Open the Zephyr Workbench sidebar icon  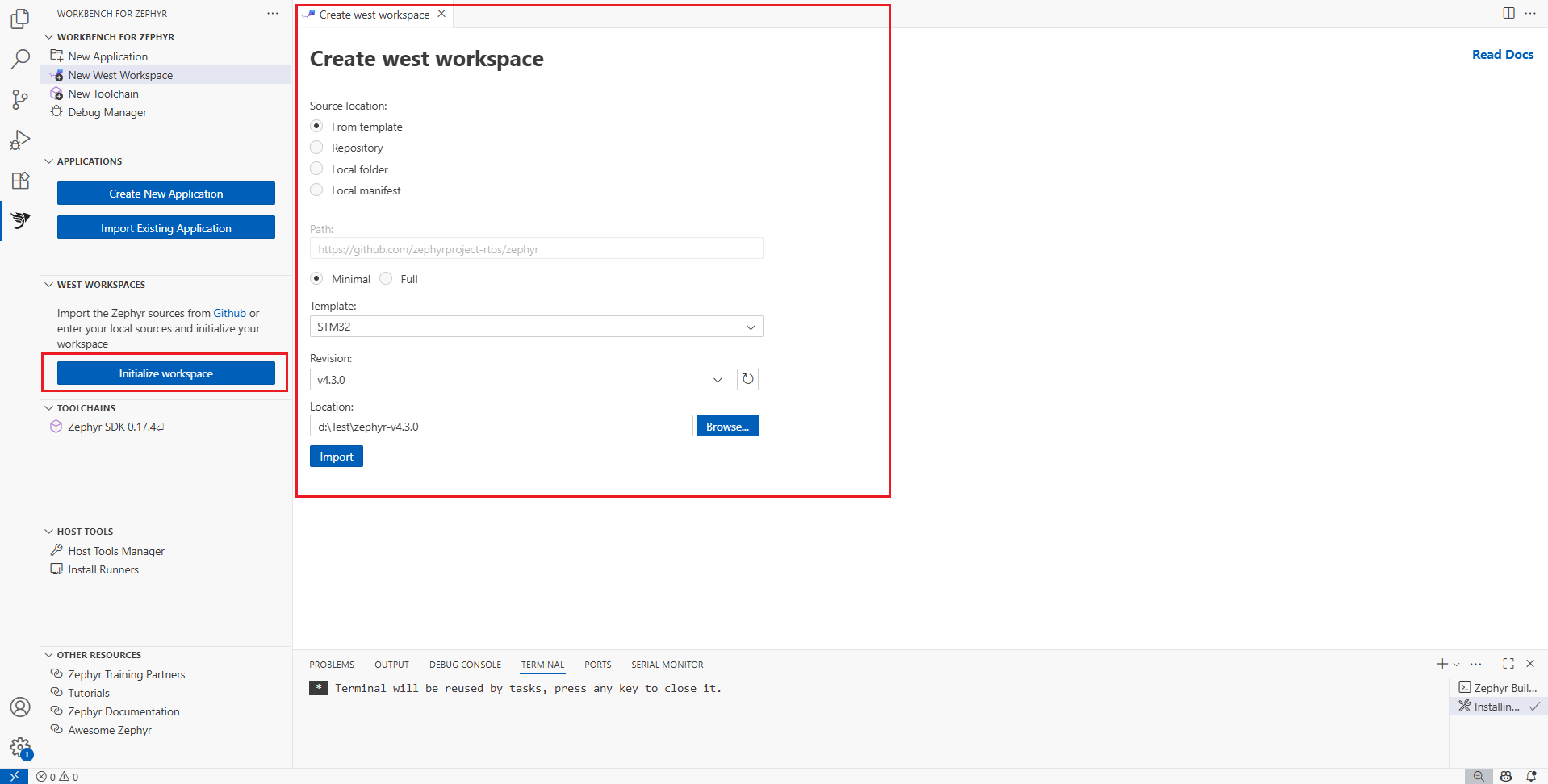(20, 220)
